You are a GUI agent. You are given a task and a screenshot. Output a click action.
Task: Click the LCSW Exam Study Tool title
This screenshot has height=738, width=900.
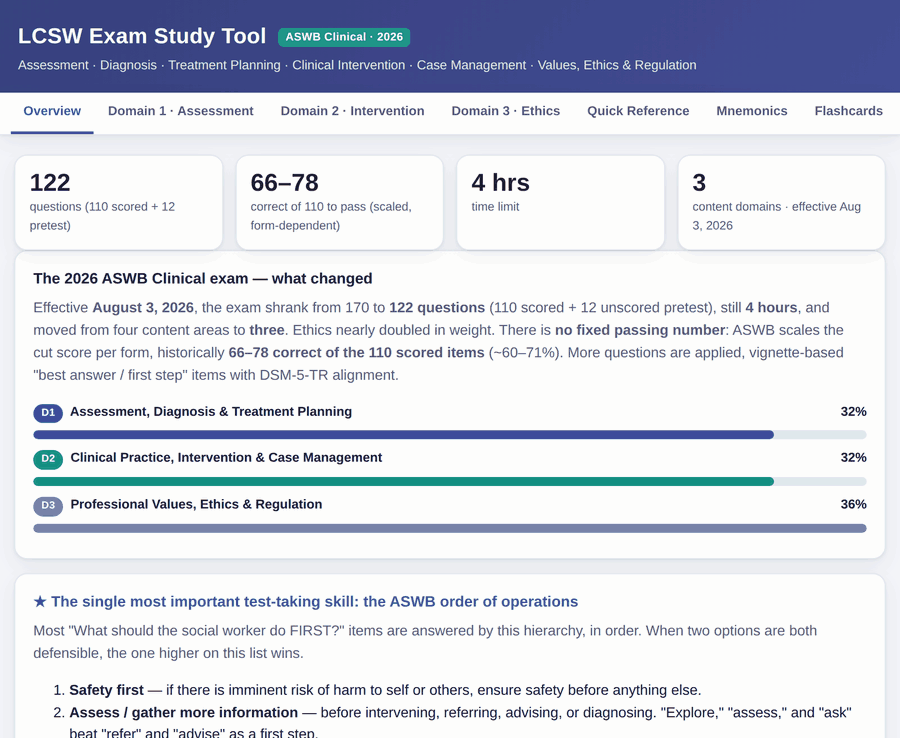(x=142, y=36)
